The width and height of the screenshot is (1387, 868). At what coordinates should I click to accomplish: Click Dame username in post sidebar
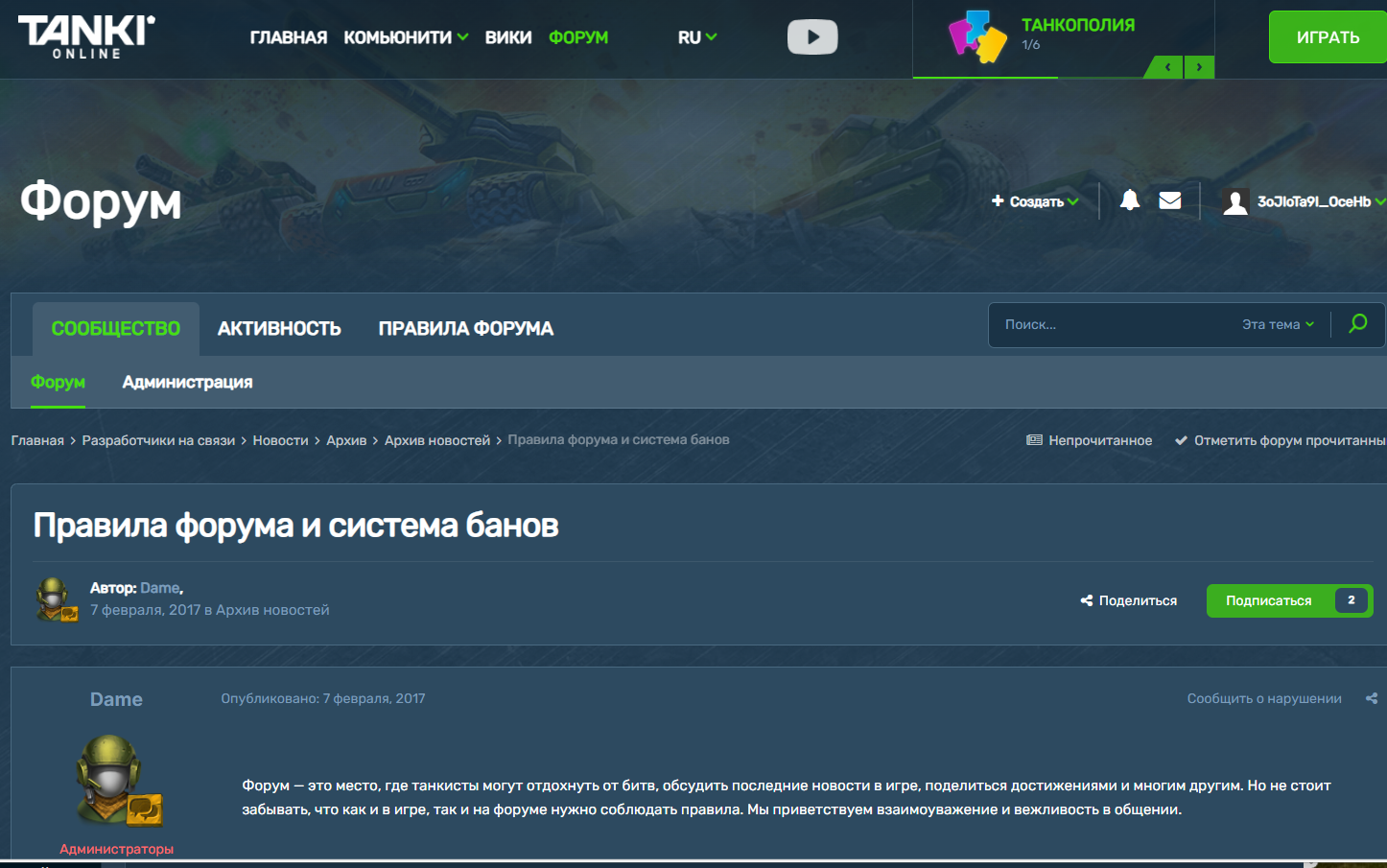pos(116,699)
